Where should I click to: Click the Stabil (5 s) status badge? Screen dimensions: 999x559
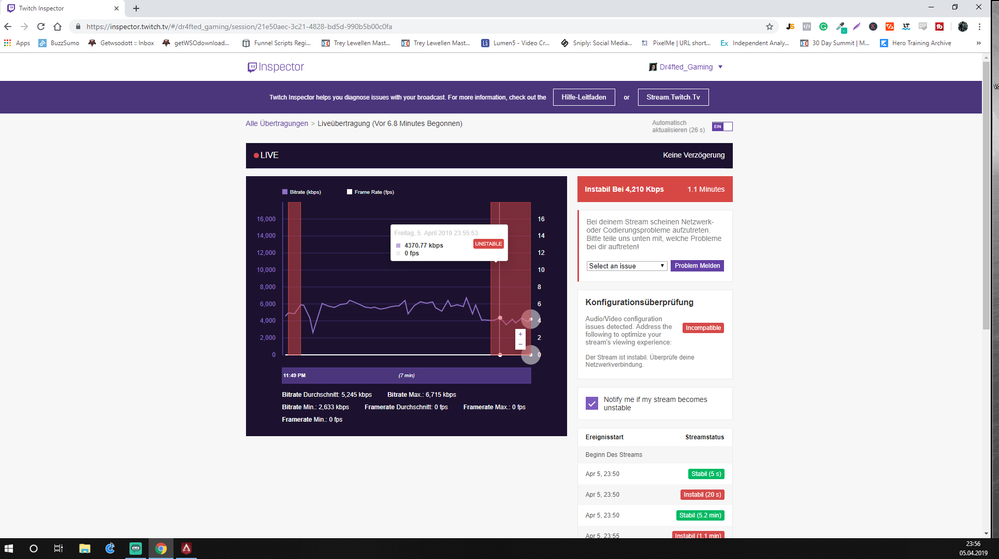coord(705,474)
